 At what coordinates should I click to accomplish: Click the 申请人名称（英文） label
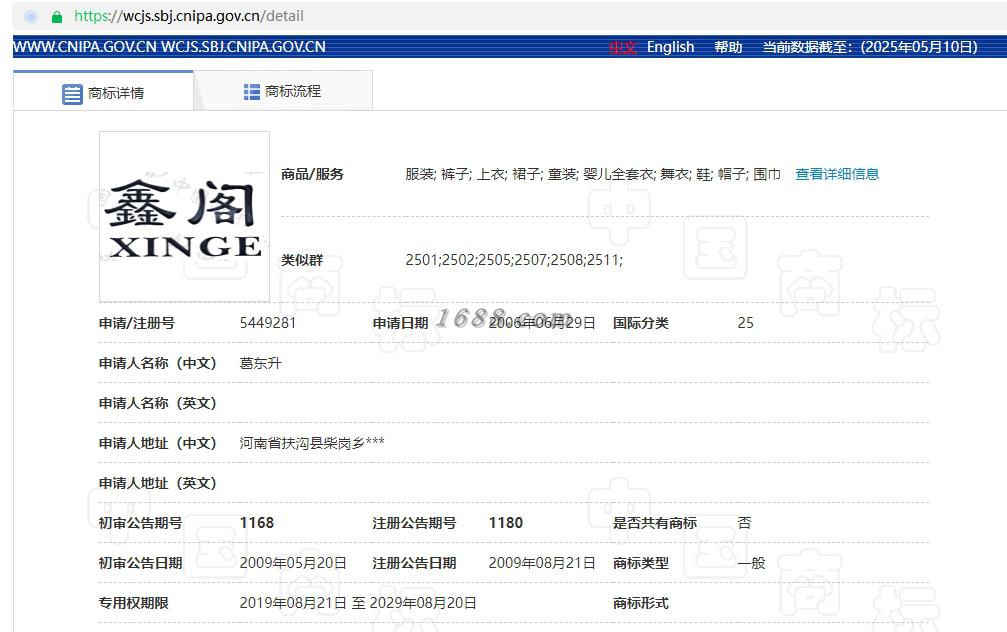157,403
